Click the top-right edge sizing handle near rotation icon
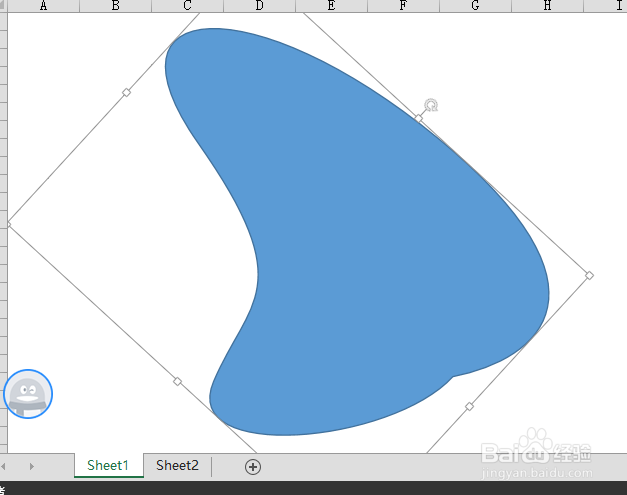The image size is (627, 495). [419, 118]
